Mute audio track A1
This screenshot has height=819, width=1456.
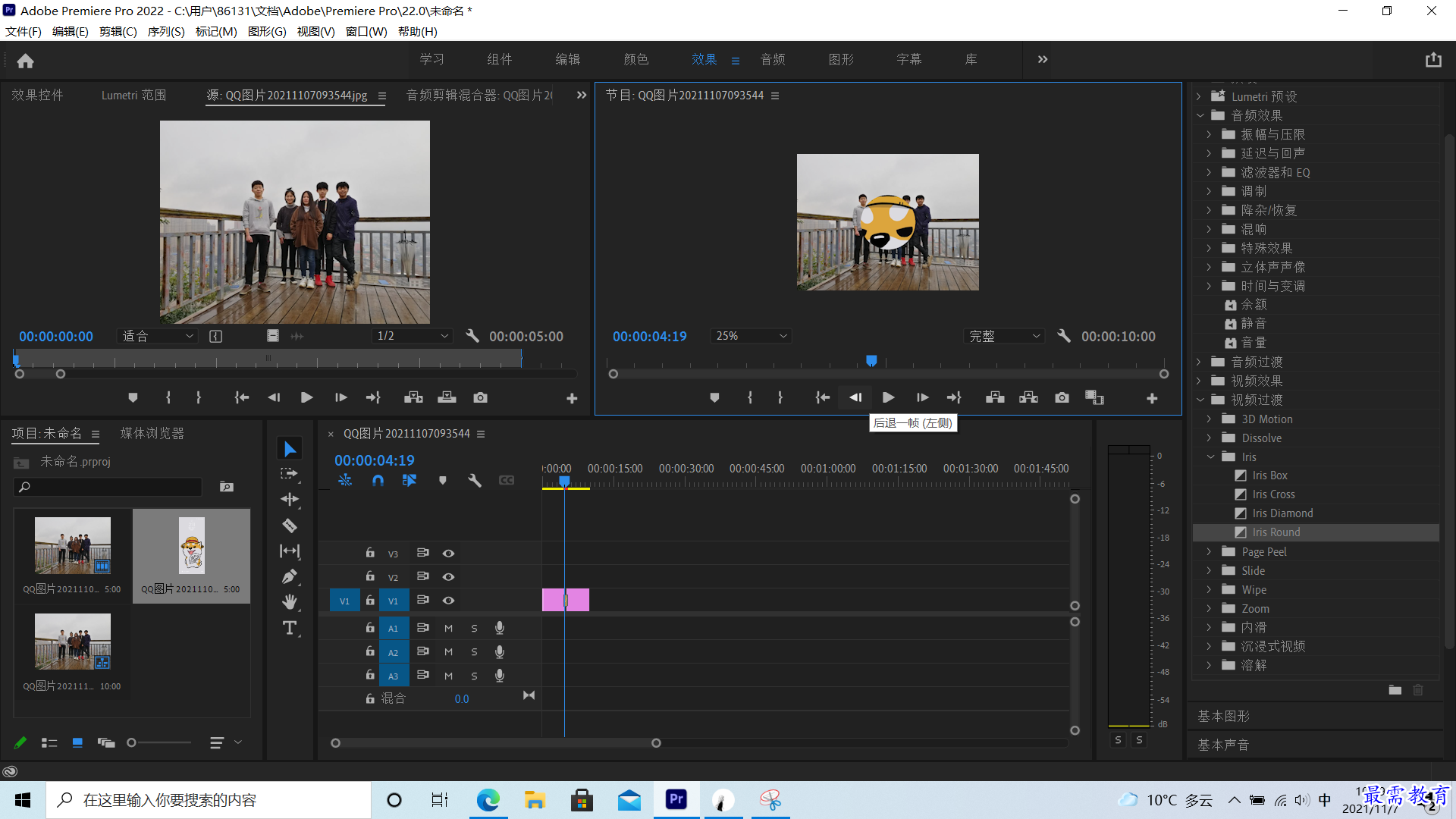pos(448,629)
